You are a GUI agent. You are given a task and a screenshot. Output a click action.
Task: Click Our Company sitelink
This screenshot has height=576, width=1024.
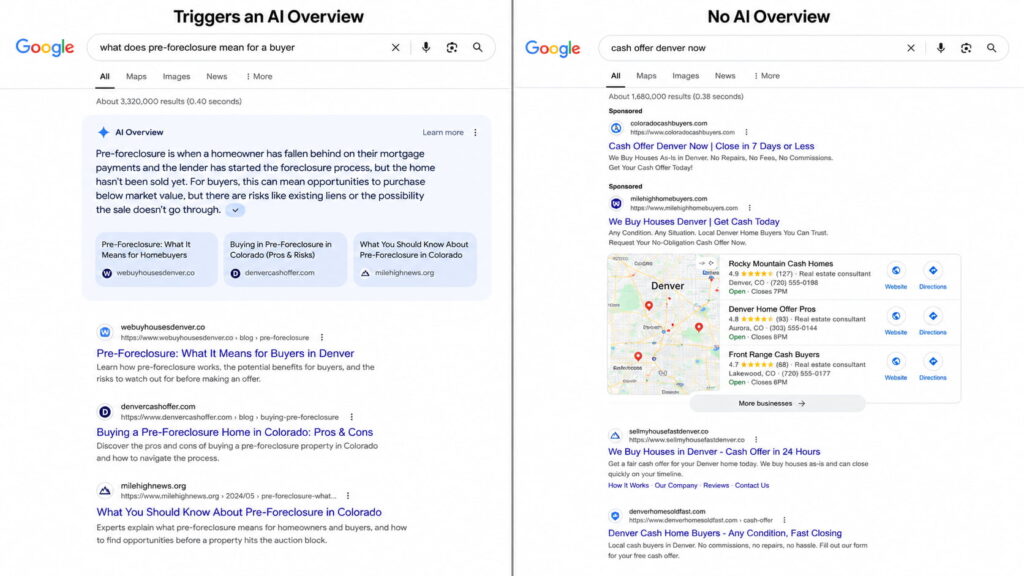(676, 486)
